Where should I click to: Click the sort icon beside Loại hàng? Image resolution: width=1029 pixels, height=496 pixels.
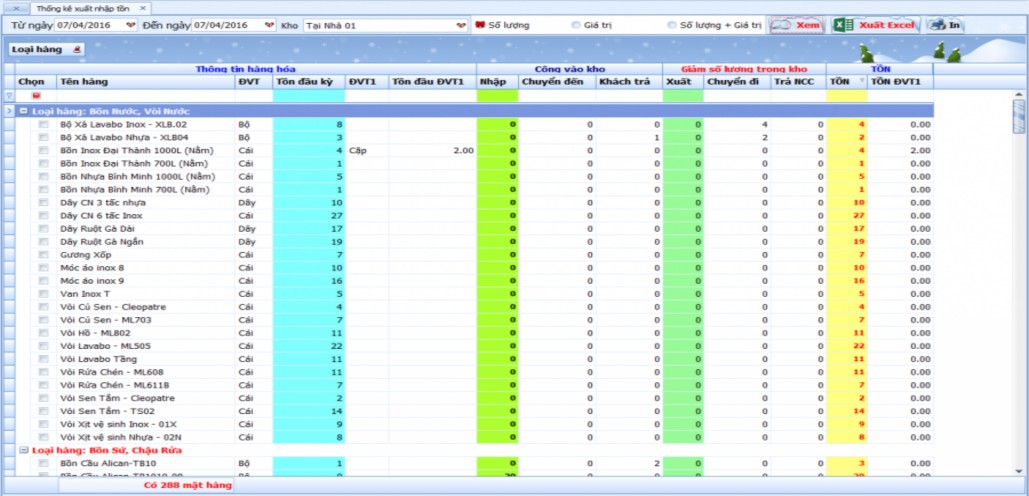point(77,49)
